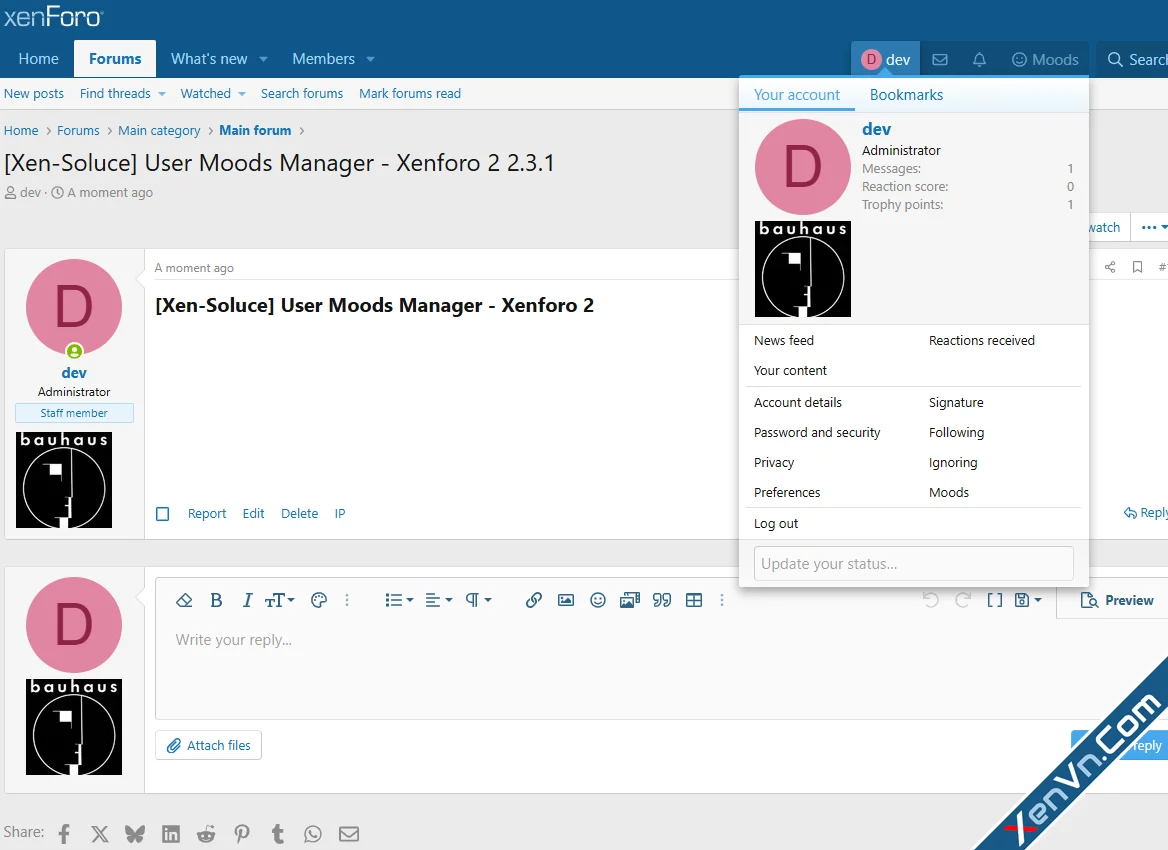The image size is (1168, 850).
Task: Click the Preview button in the editor
Action: tap(1117, 600)
